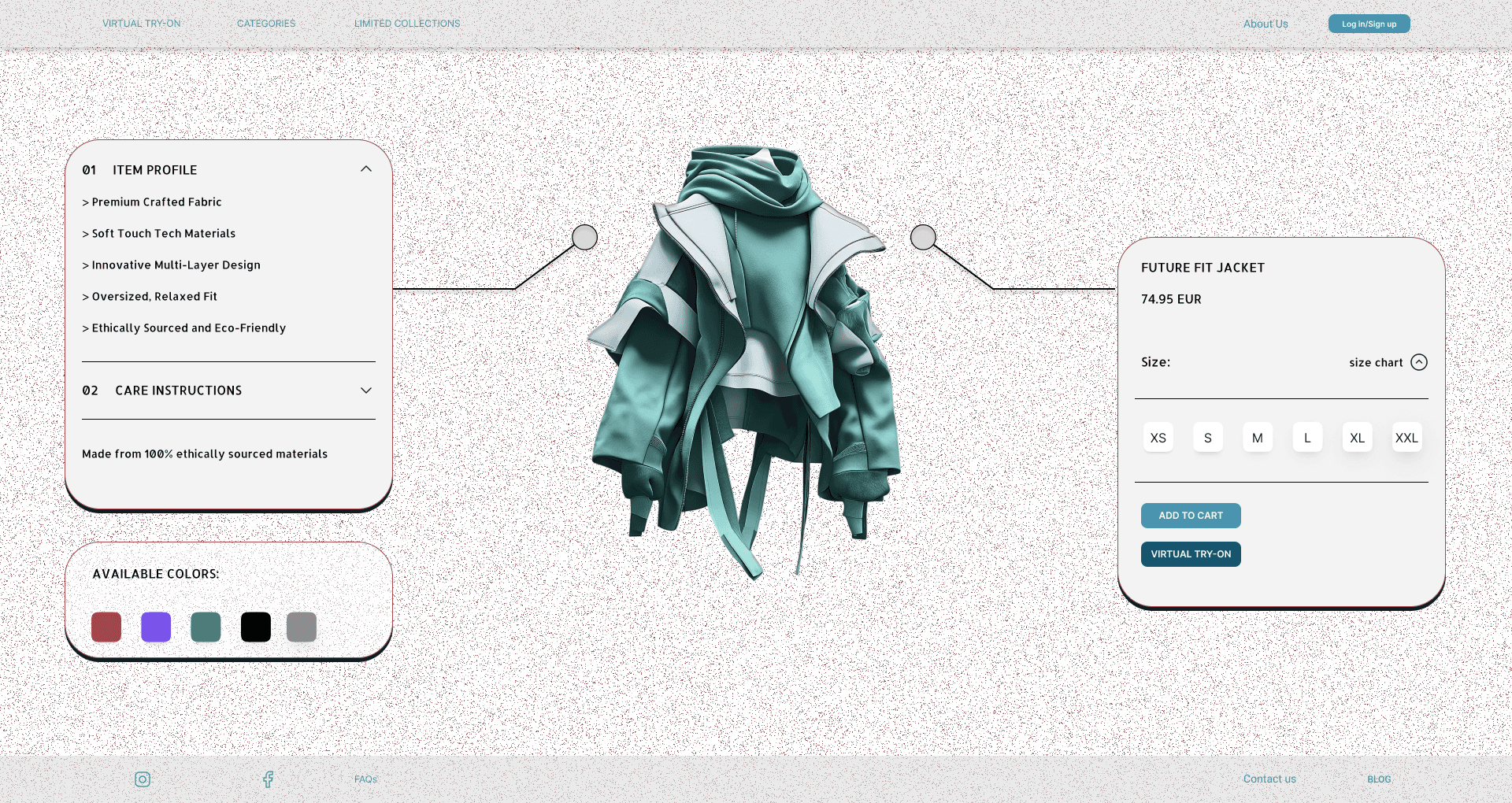Click the Care Instructions heading
This screenshot has height=803, width=1512.
179,390
